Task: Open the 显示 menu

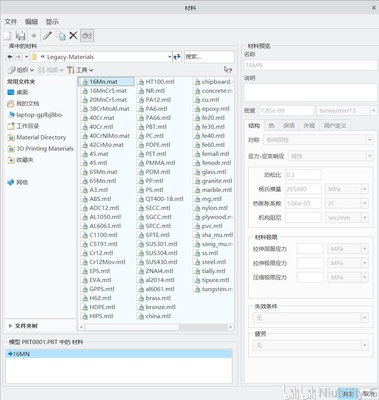Action: tap(52, 22)
